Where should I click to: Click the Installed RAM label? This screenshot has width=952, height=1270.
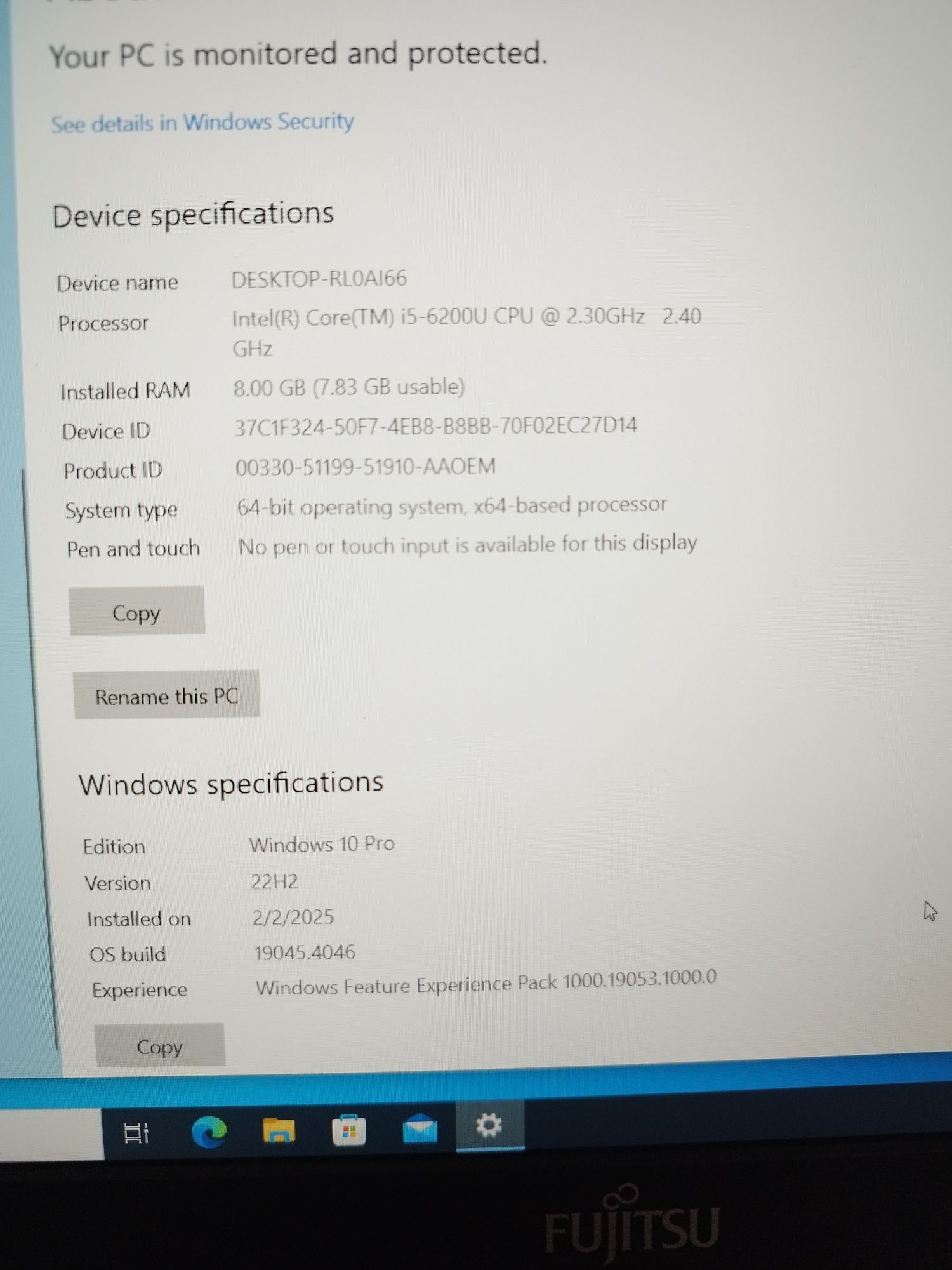[125, 391]
